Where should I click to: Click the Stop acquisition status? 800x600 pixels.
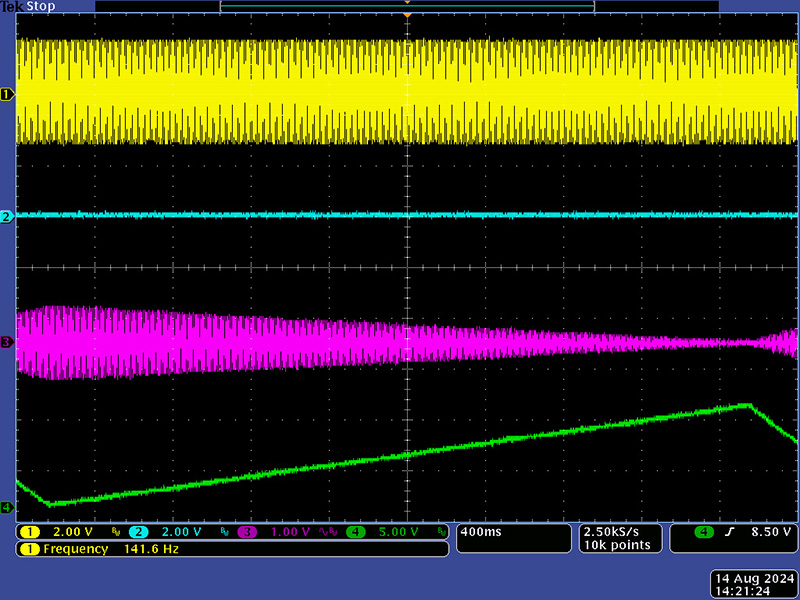(x=41, y=7)
